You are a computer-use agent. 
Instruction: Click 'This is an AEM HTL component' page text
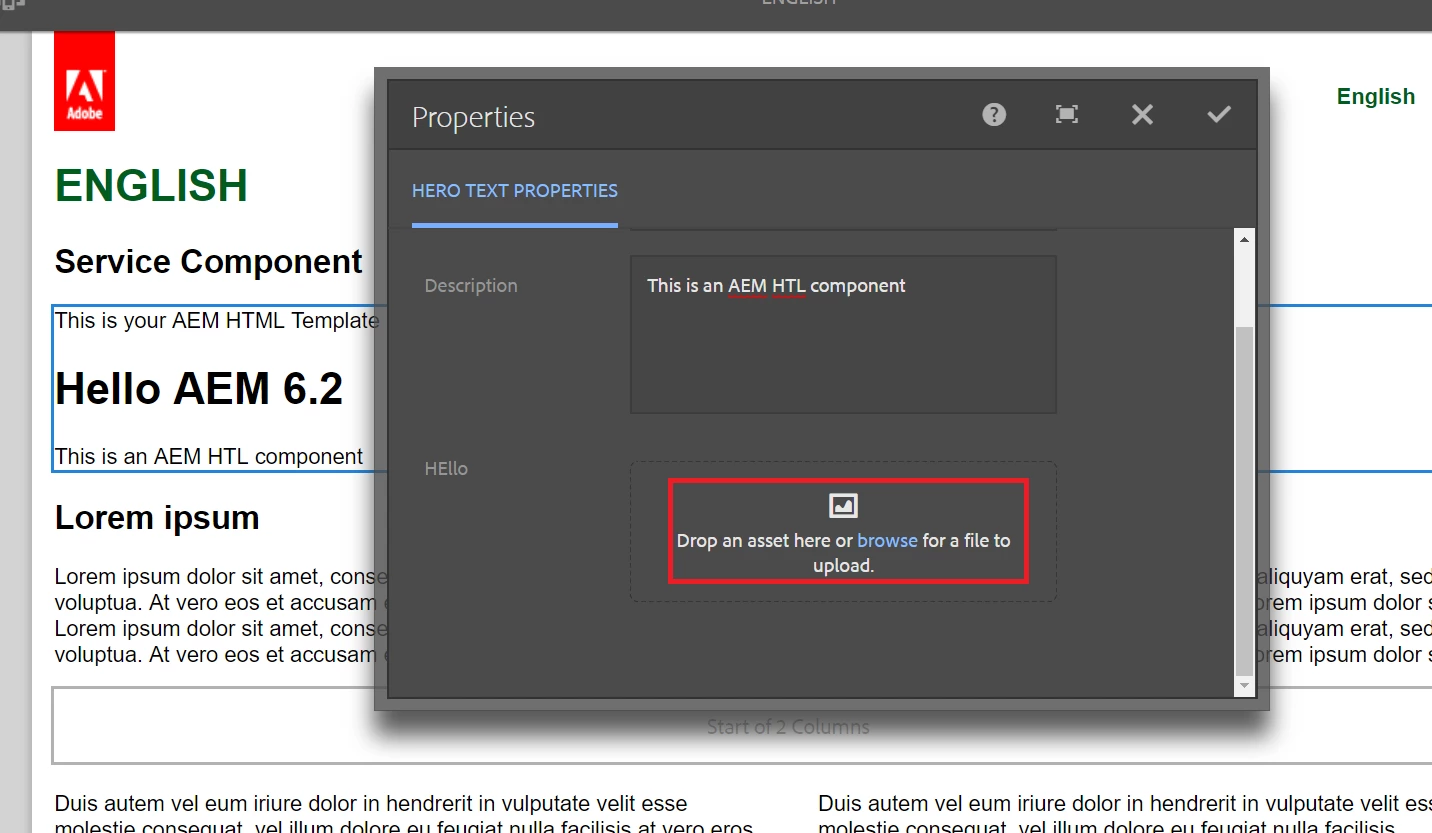click(209, 457)
